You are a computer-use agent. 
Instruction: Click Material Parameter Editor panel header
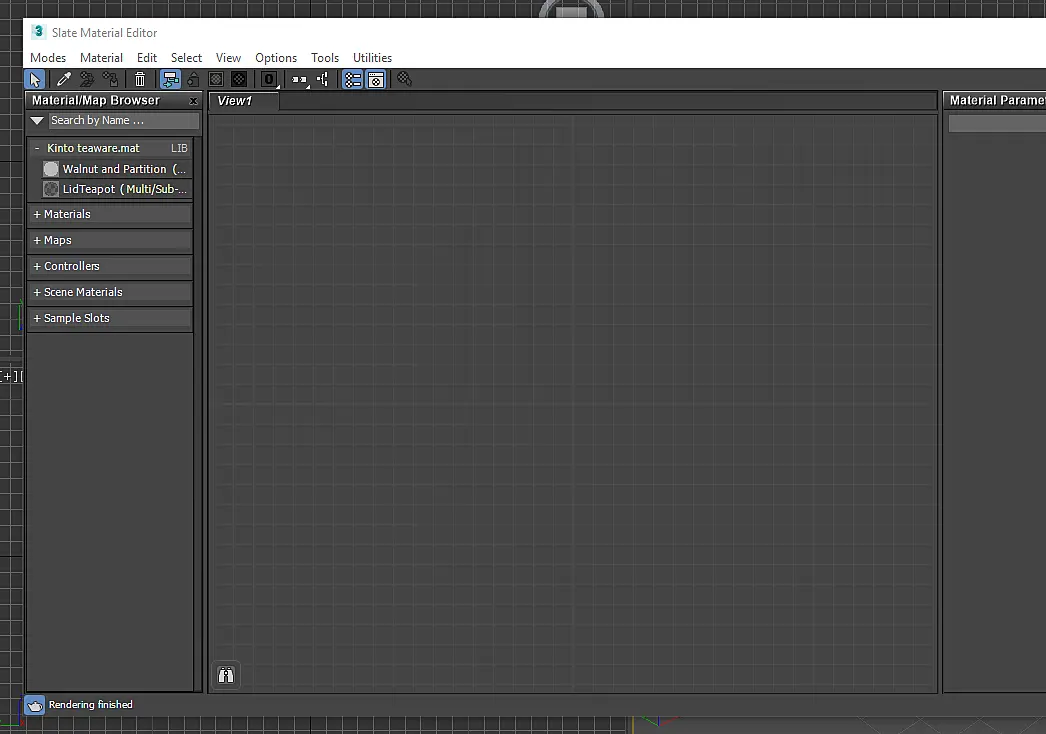(x=995, y=101)
